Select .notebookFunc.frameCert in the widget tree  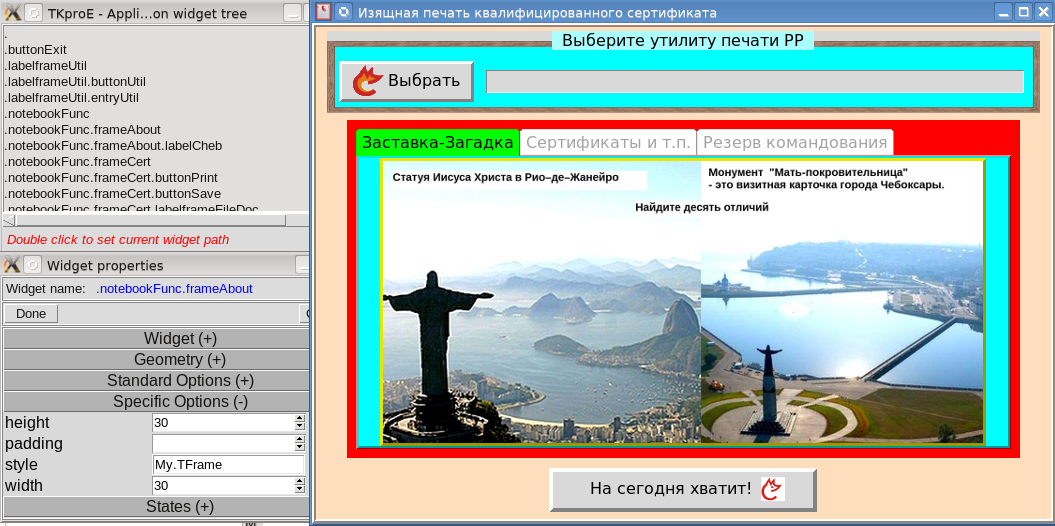click(77, 162)
